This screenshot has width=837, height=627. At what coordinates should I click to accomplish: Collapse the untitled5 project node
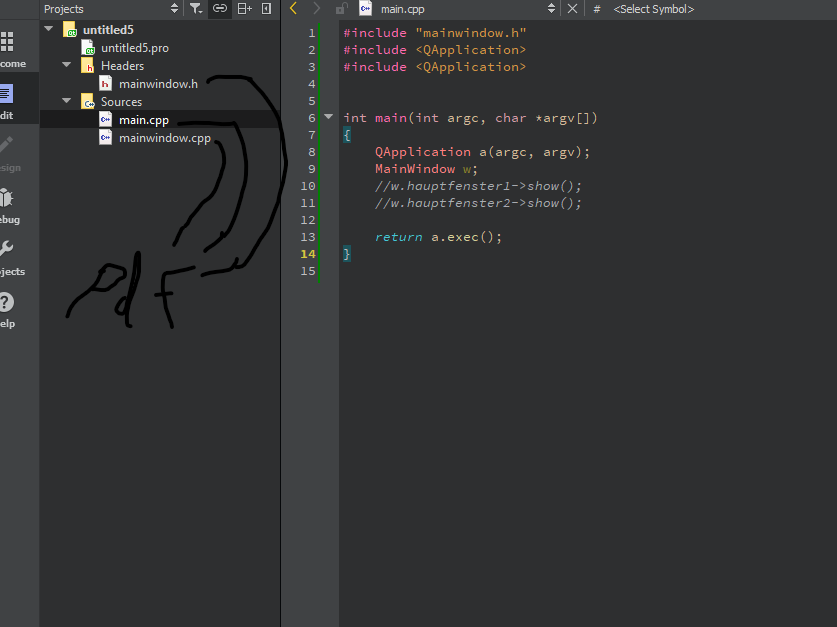pyautogui.click(x=49, y=30)
